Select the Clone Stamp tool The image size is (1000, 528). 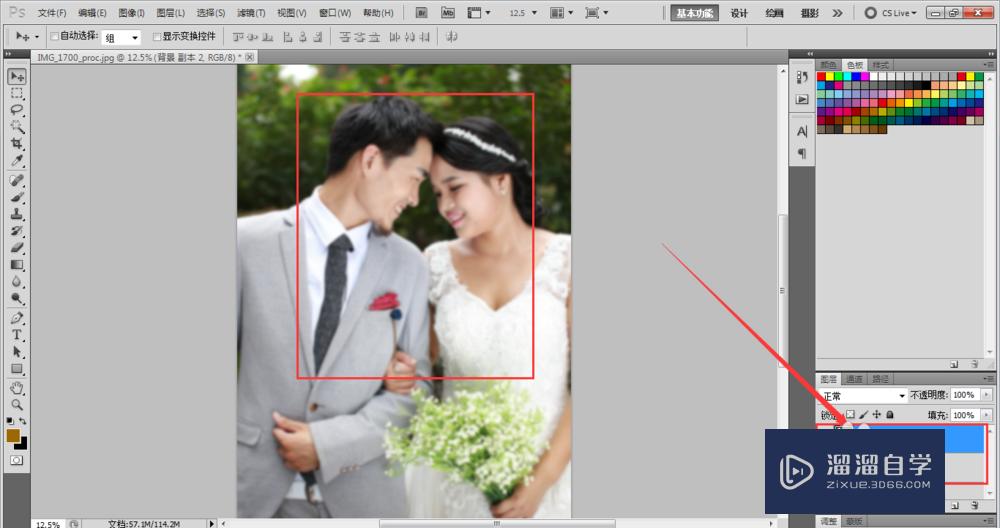click(17, 214)
